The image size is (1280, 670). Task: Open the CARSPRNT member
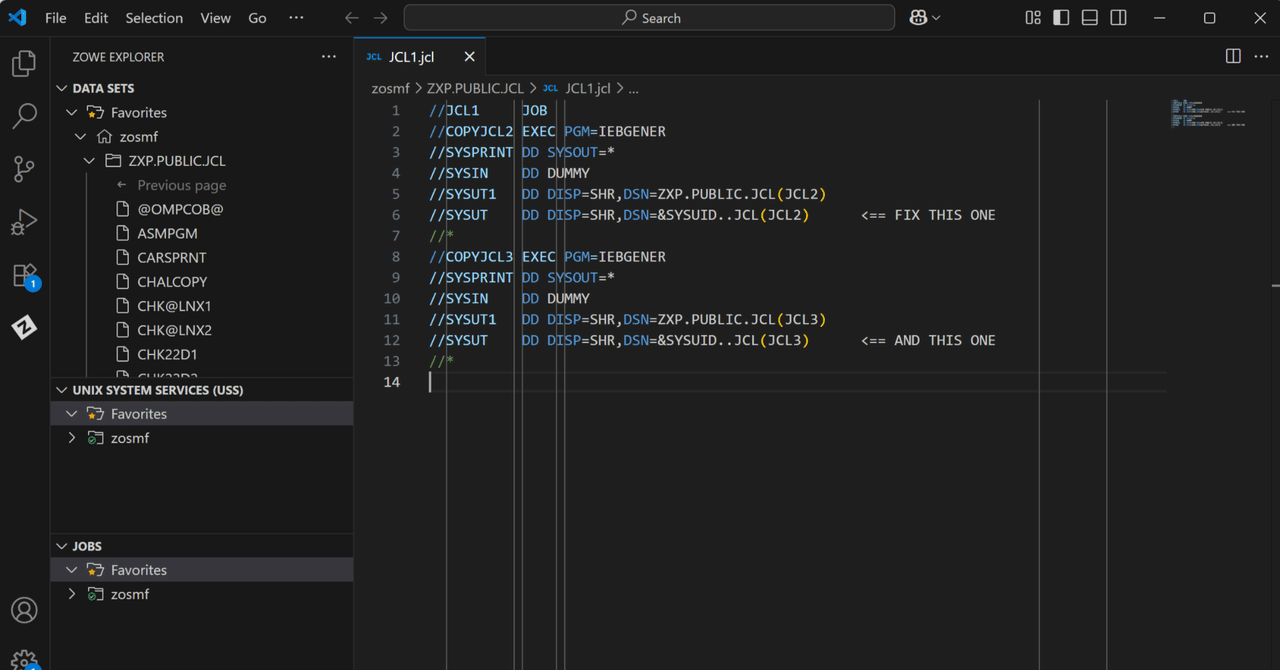point(172,257)
